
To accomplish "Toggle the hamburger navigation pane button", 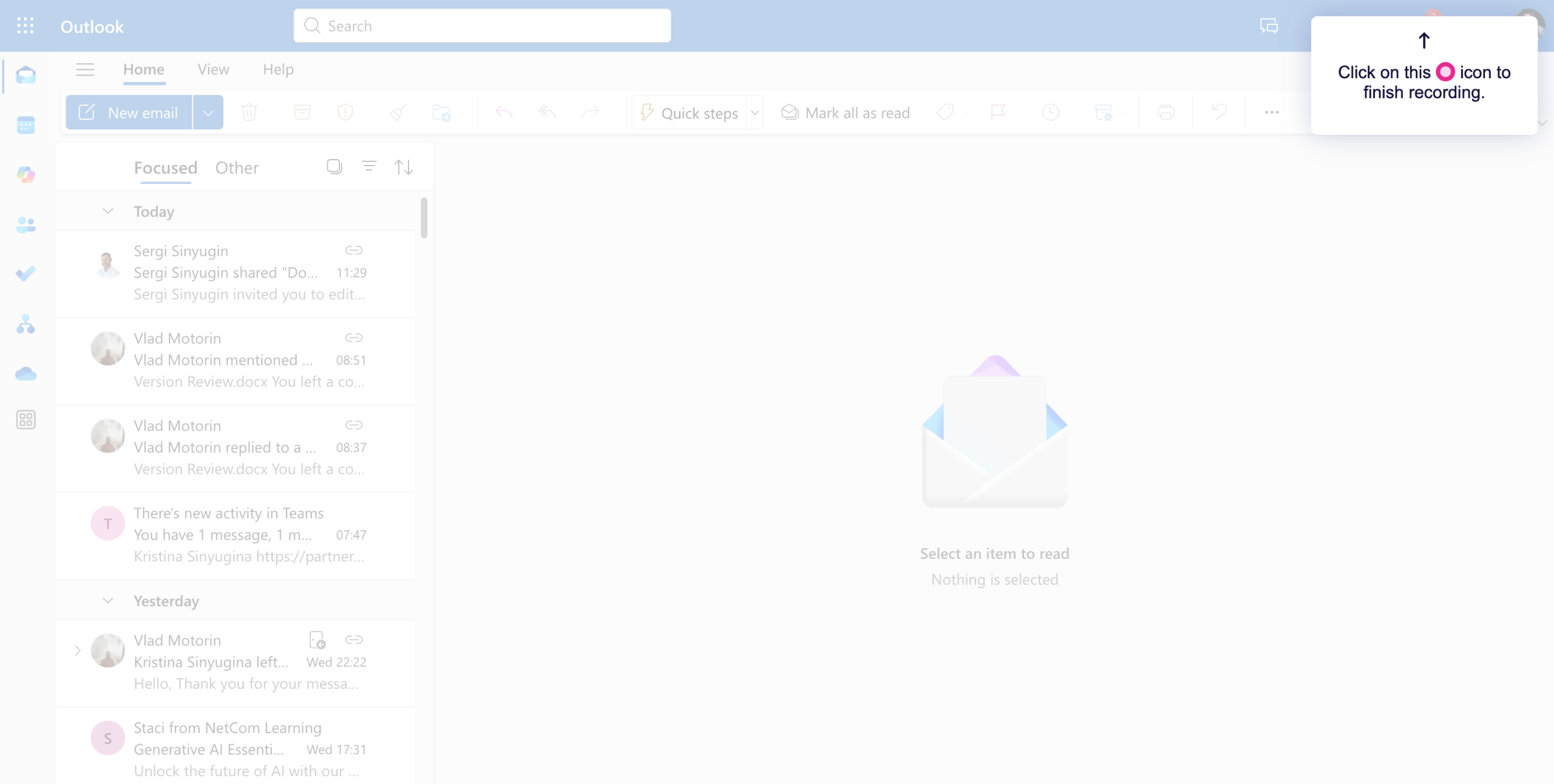I will point(85,70).
